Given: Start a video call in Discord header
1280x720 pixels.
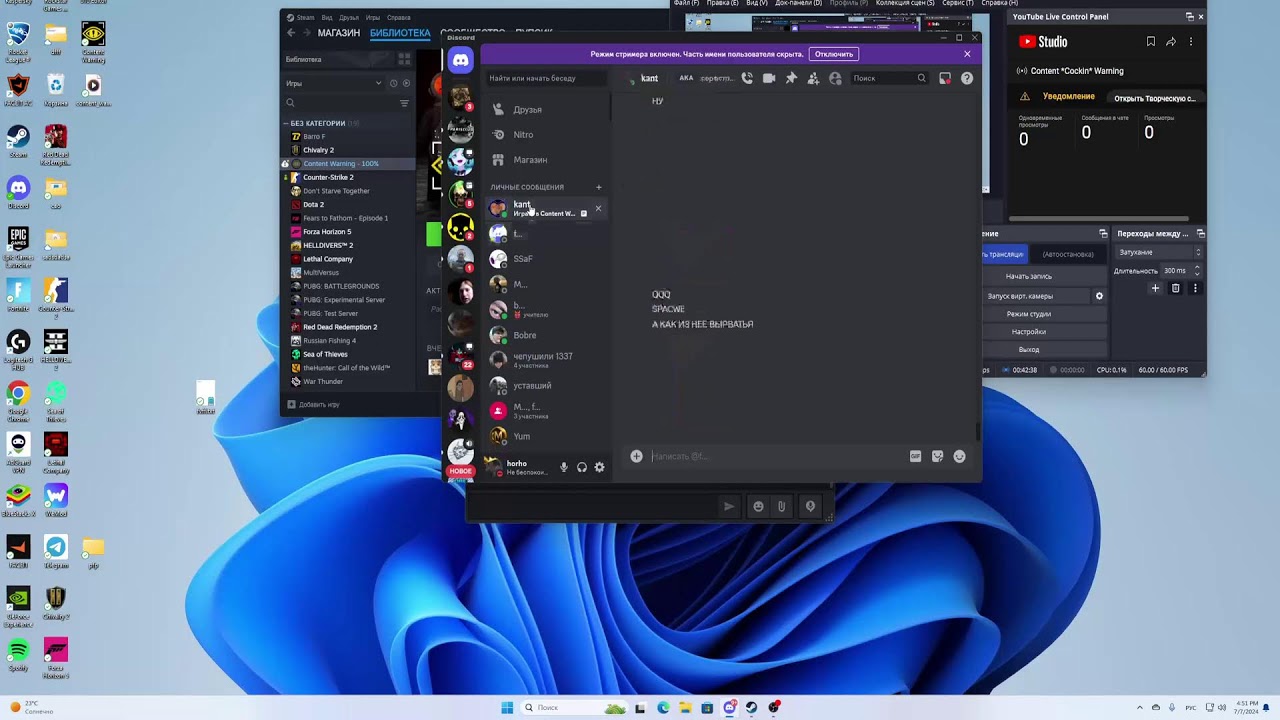Looking at the screenshot, I should tap(769, 78).
